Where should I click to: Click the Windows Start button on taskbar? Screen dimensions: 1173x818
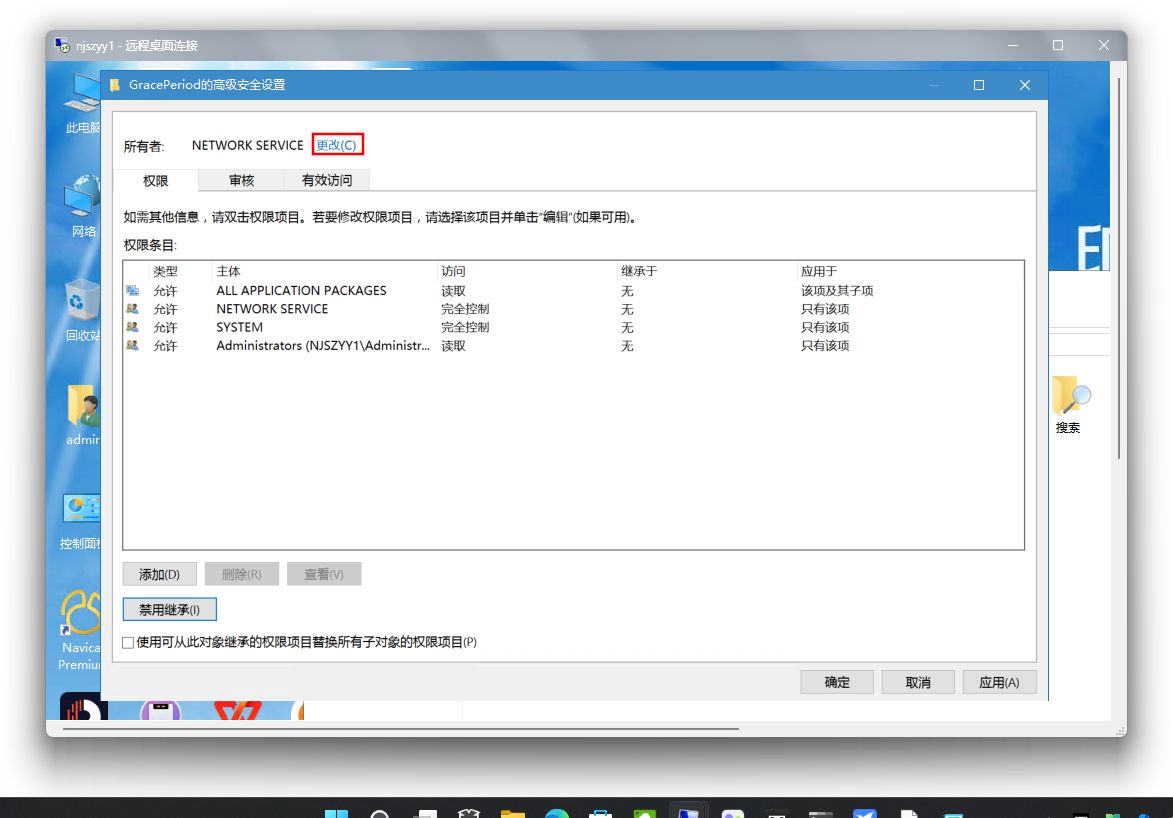click(337, 812)
